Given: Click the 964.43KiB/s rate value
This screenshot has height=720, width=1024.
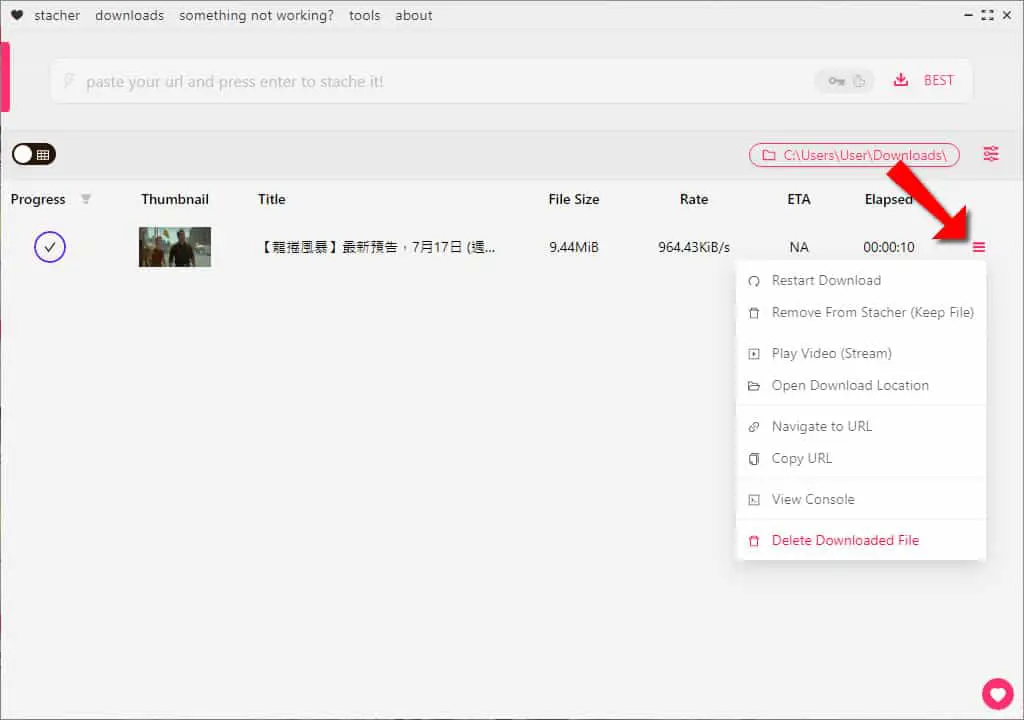Looking at the screenshot, I should 694,247.
